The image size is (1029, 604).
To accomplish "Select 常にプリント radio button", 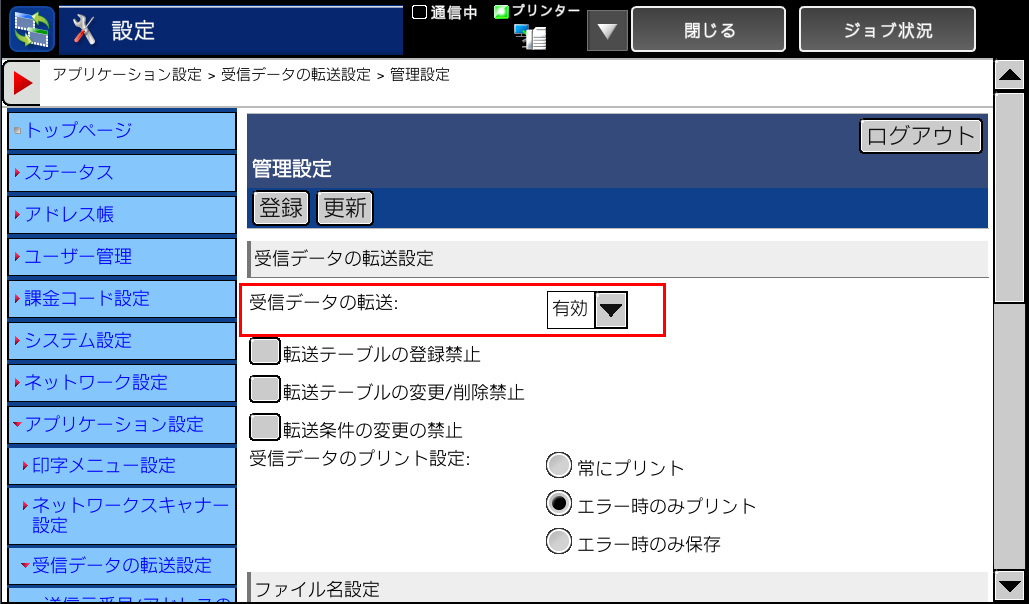I will [559, 467].
